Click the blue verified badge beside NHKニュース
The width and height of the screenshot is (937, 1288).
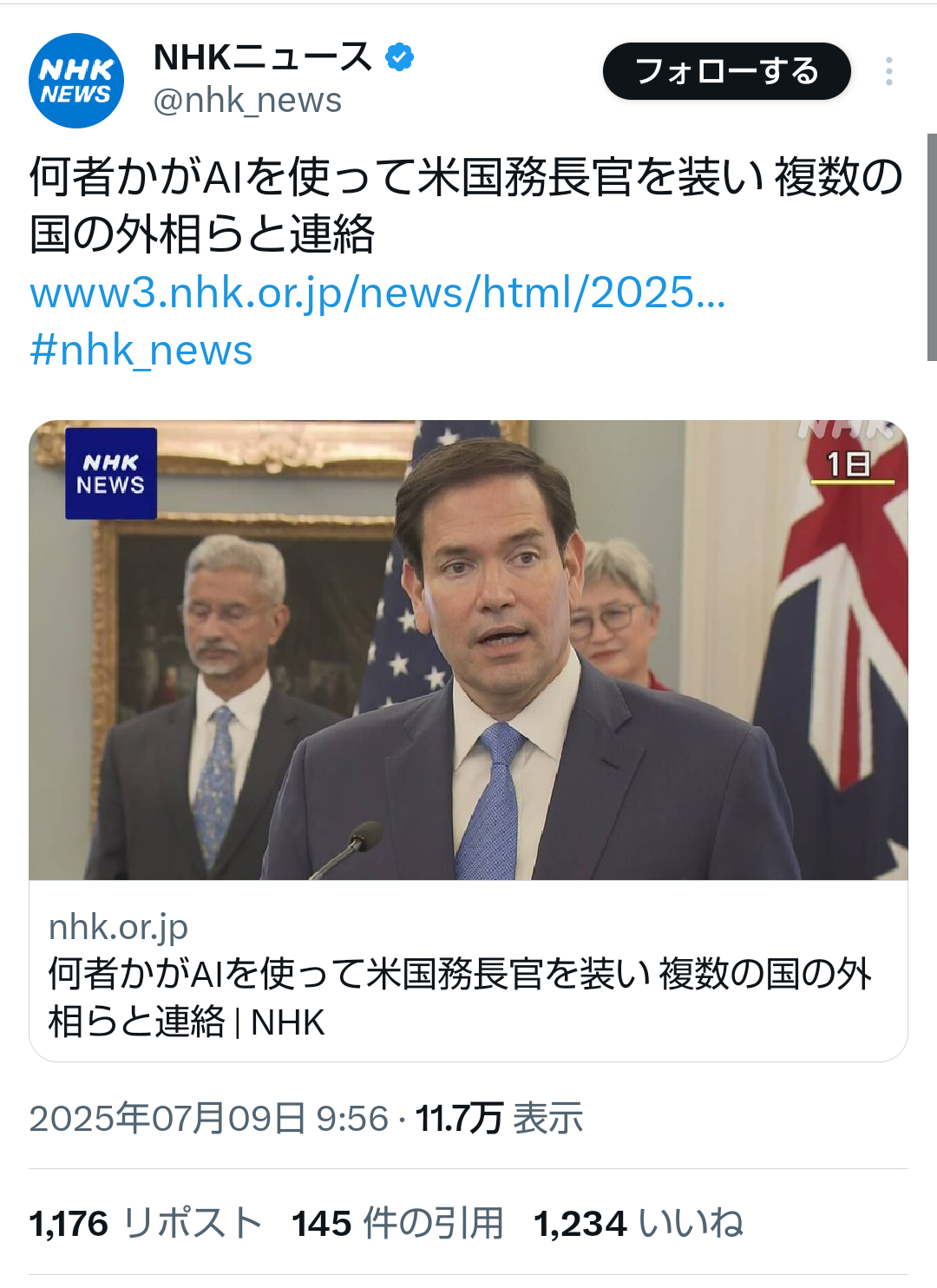tap(399, 57)
